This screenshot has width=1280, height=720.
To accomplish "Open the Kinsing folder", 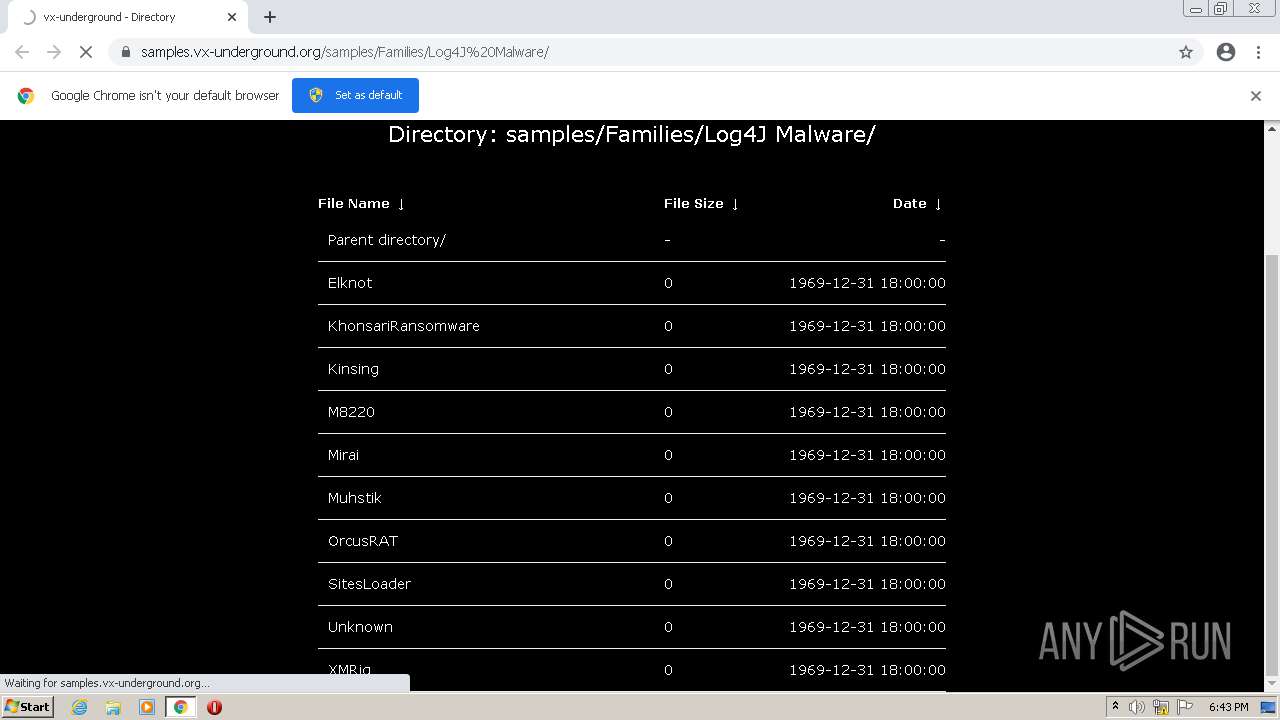I will point(353,369).
